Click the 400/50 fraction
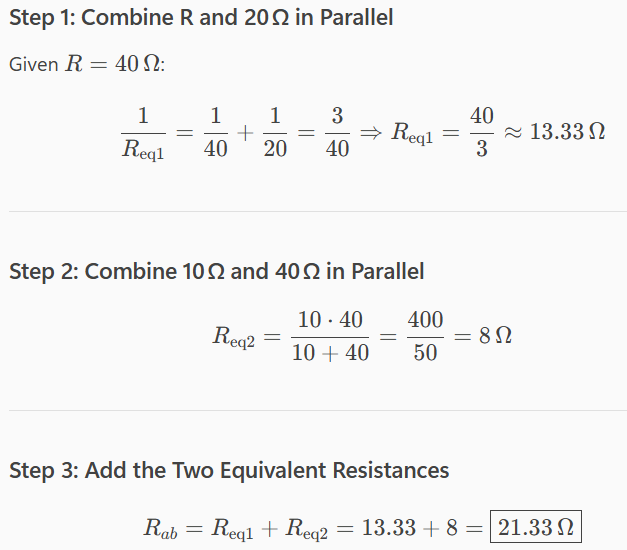This screenshot has width=627, height=550. pyautogui.click(x=425, y=337)
